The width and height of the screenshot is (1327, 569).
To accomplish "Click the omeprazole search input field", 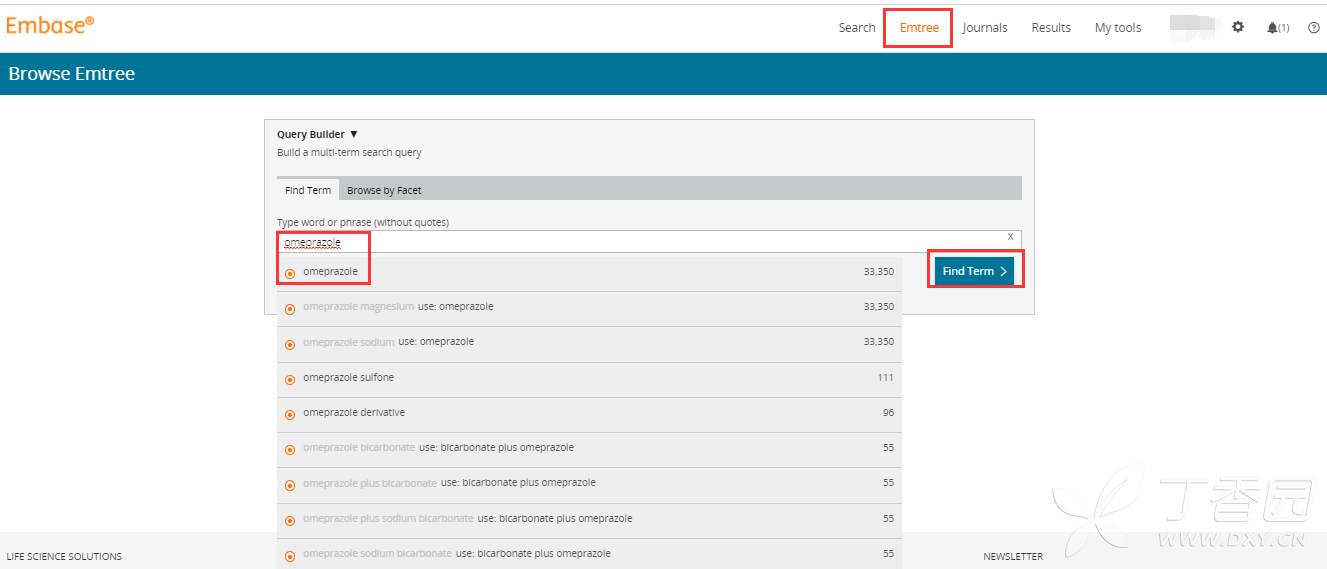I will coord(640,242).
